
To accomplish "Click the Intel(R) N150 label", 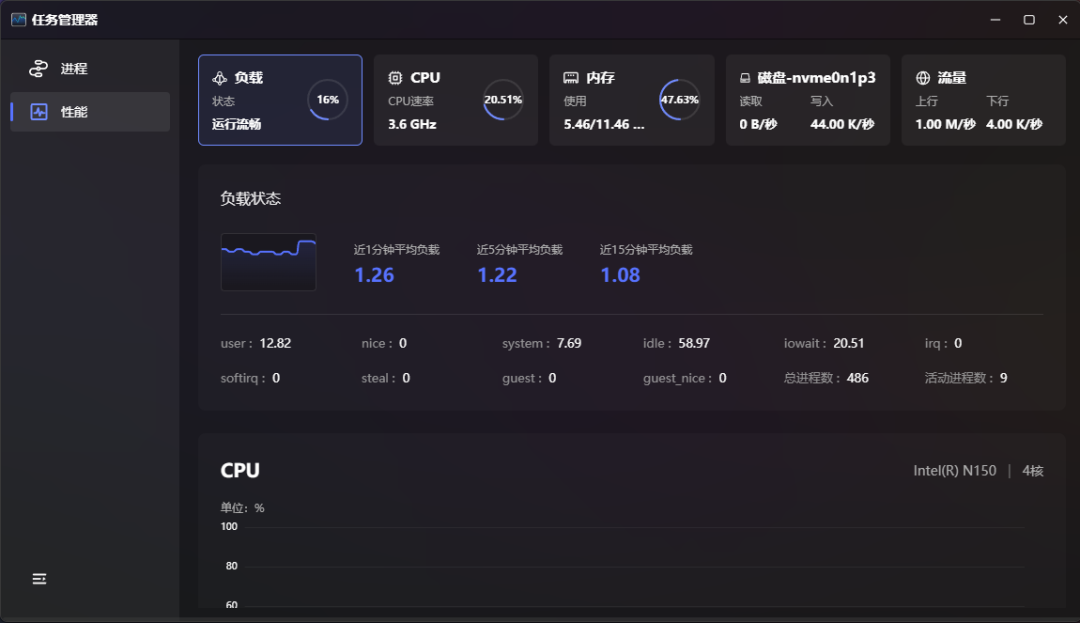I will click(955, 471).
